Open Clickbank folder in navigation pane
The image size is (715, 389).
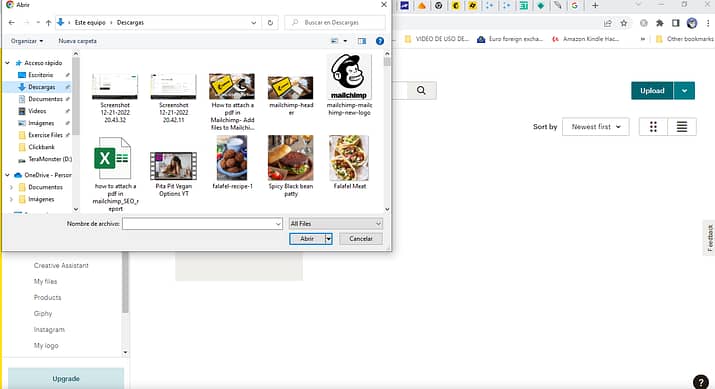pyautogui.click(x=41, y=147)
